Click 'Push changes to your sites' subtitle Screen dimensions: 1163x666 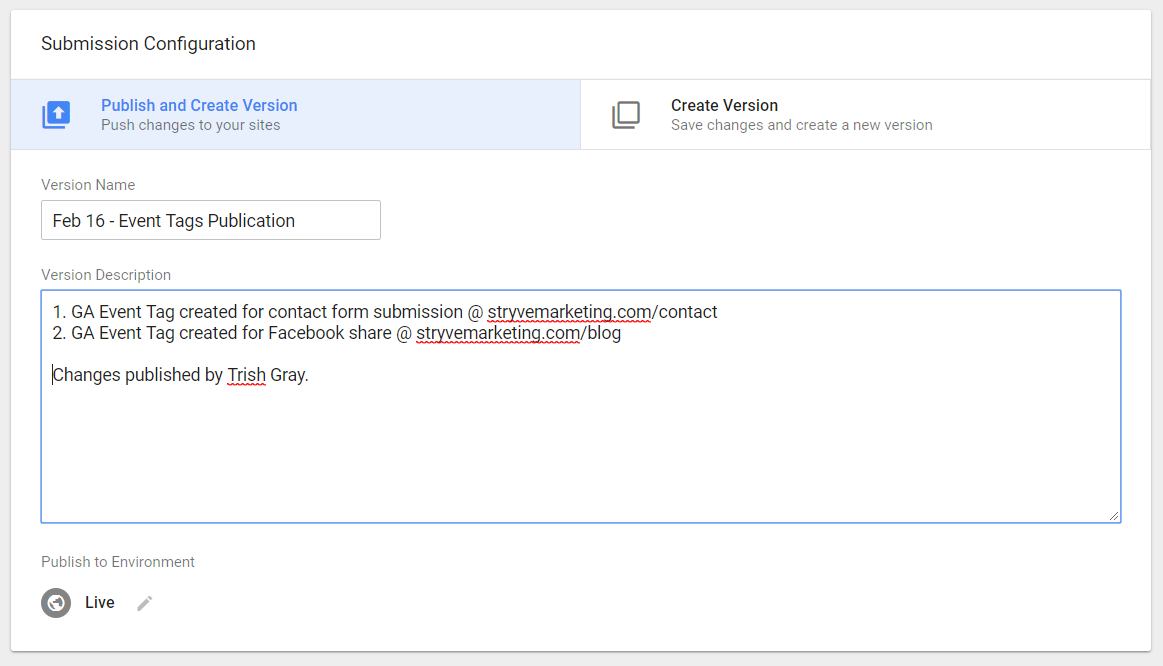(191, 125)
